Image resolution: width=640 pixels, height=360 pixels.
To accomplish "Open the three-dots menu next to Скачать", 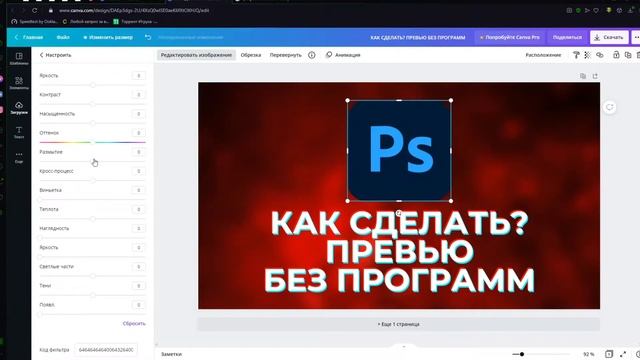I will (636, 37).
